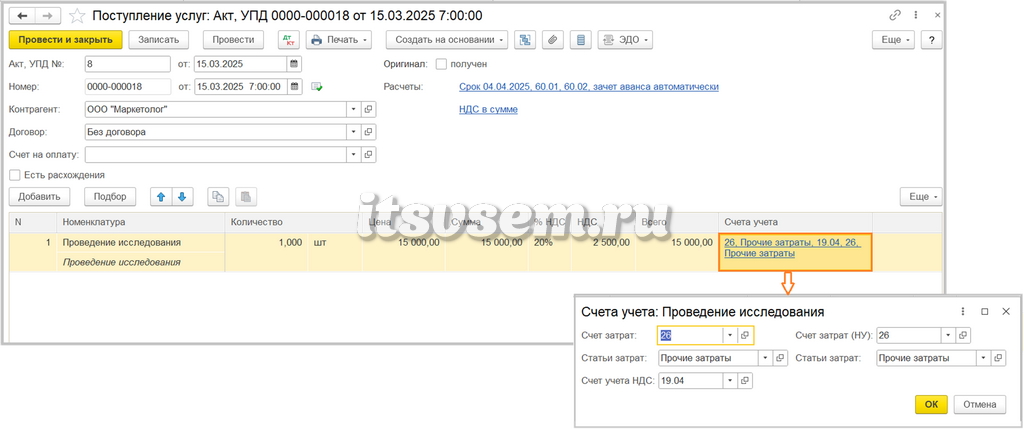Open Контрагент ООО "Маркетолог" card

click(368, 110)
